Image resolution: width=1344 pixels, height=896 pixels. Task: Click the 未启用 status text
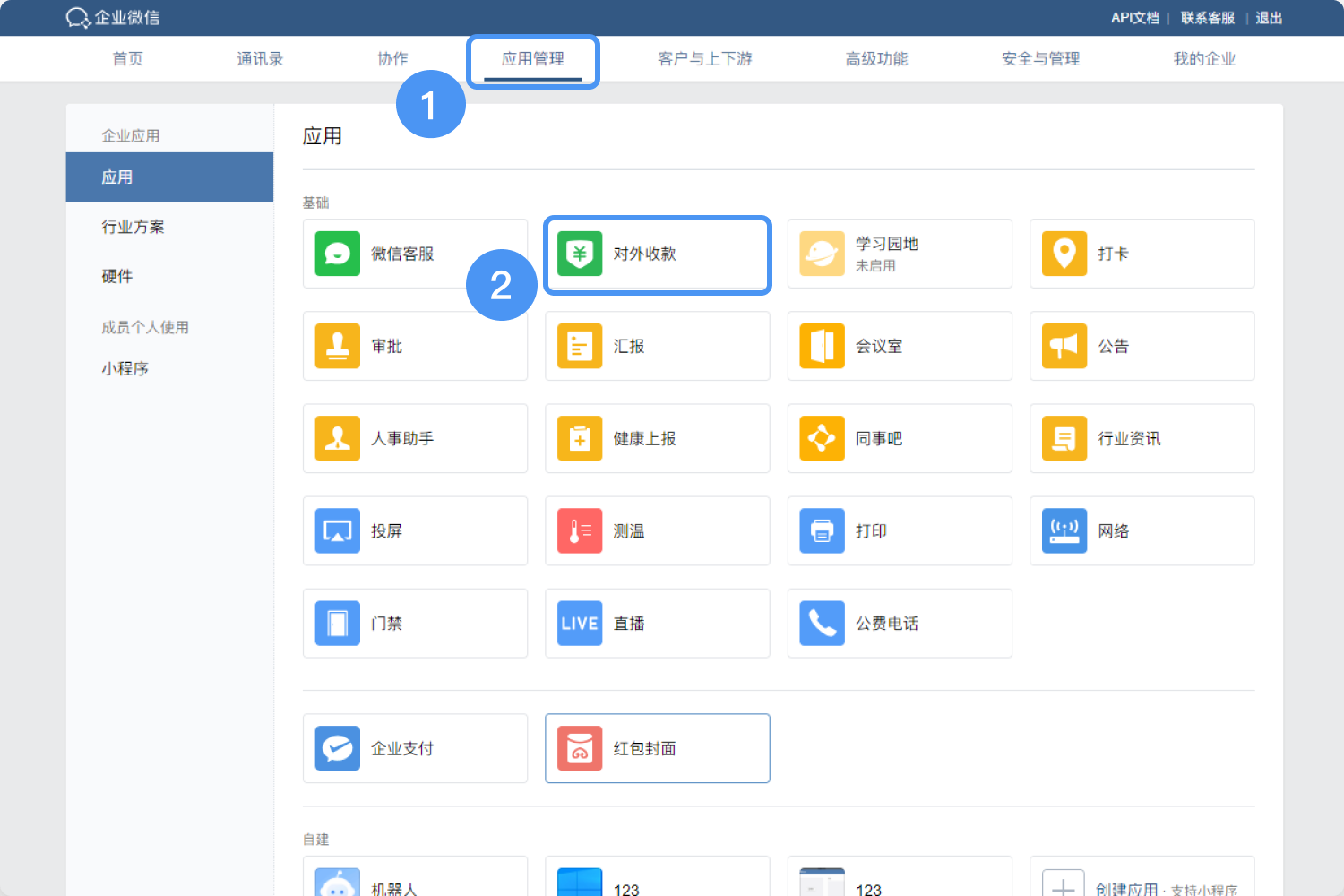(x=875, y=265)
